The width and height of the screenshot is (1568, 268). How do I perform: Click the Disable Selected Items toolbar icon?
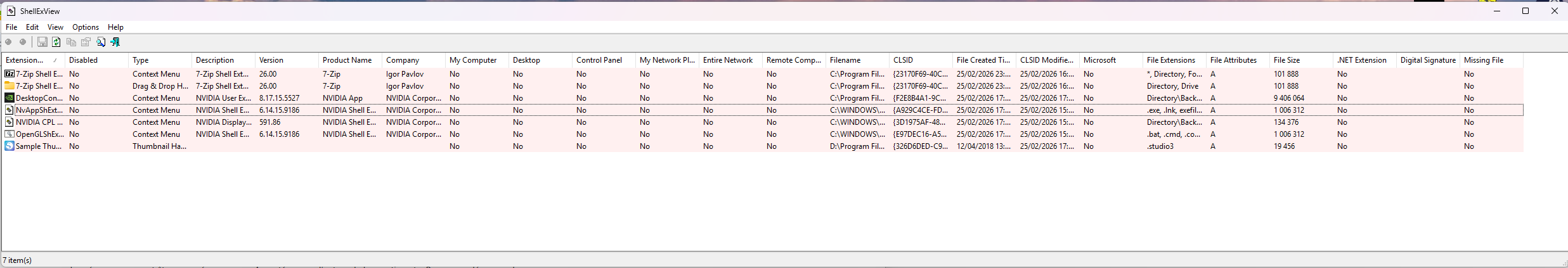coord(8,42)
